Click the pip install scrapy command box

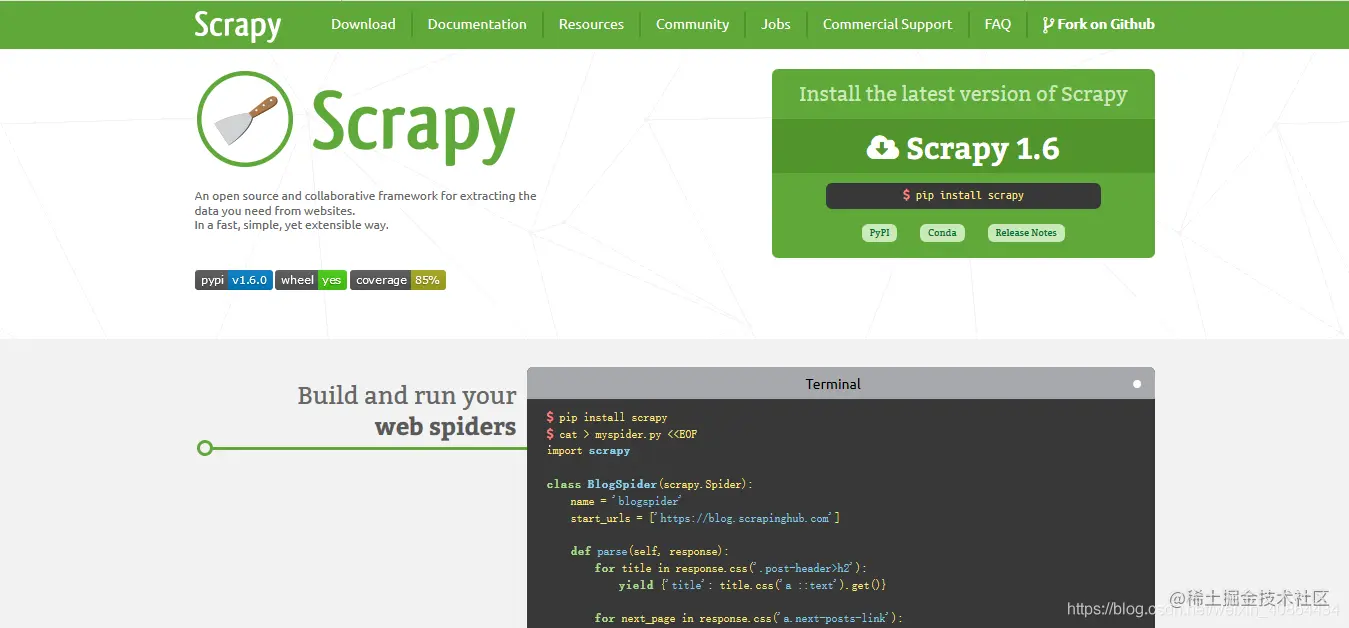[x=963, y=196]
